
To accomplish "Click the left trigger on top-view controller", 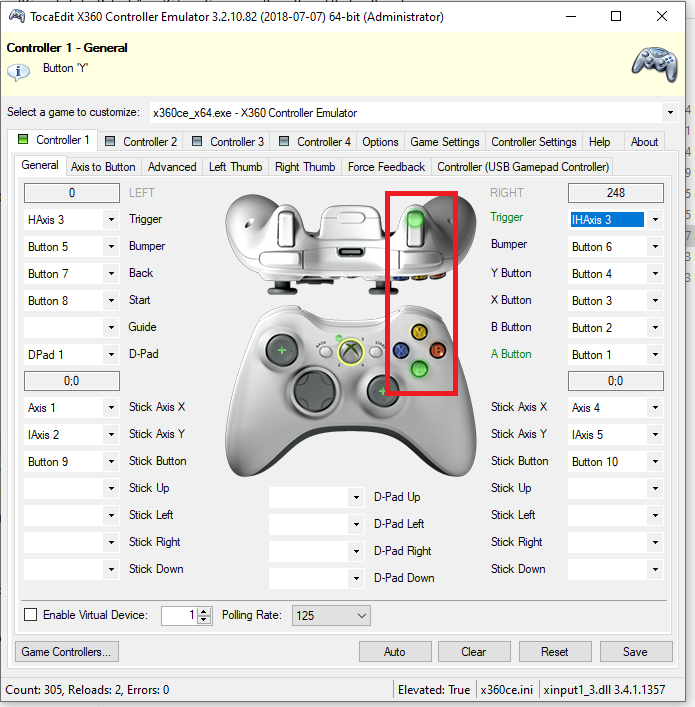I will click(286, 229).
